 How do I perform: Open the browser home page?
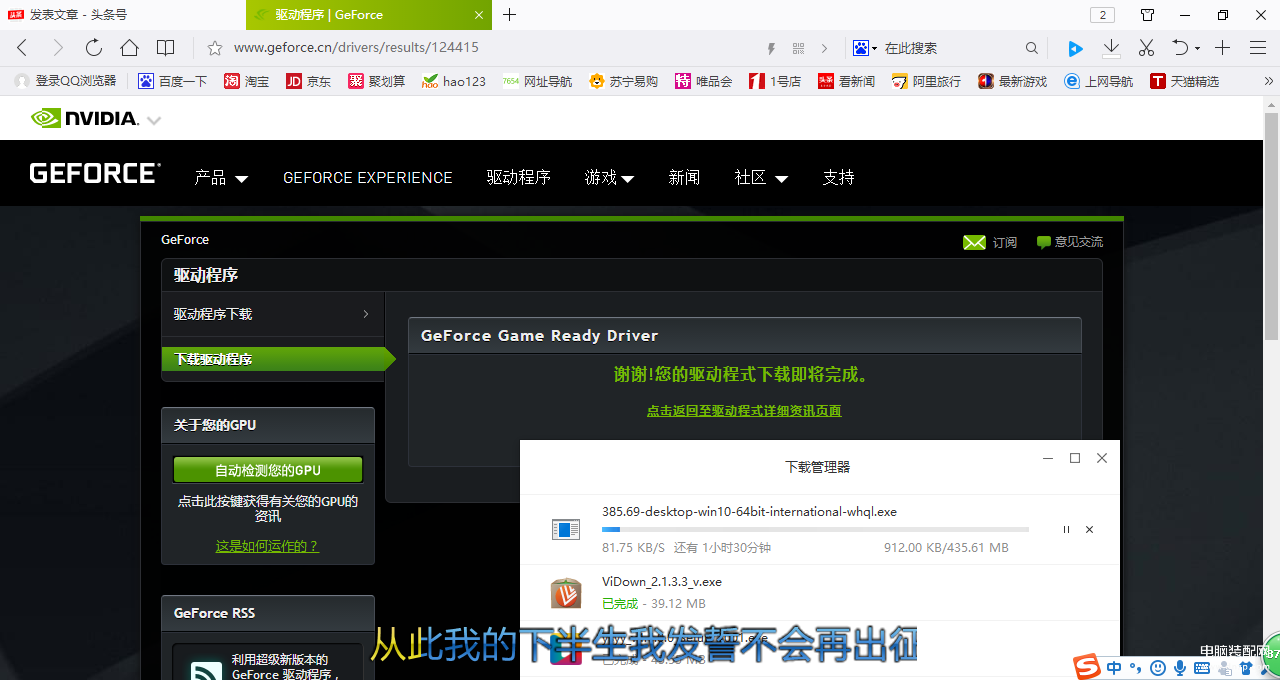click(x=129, y=48)
